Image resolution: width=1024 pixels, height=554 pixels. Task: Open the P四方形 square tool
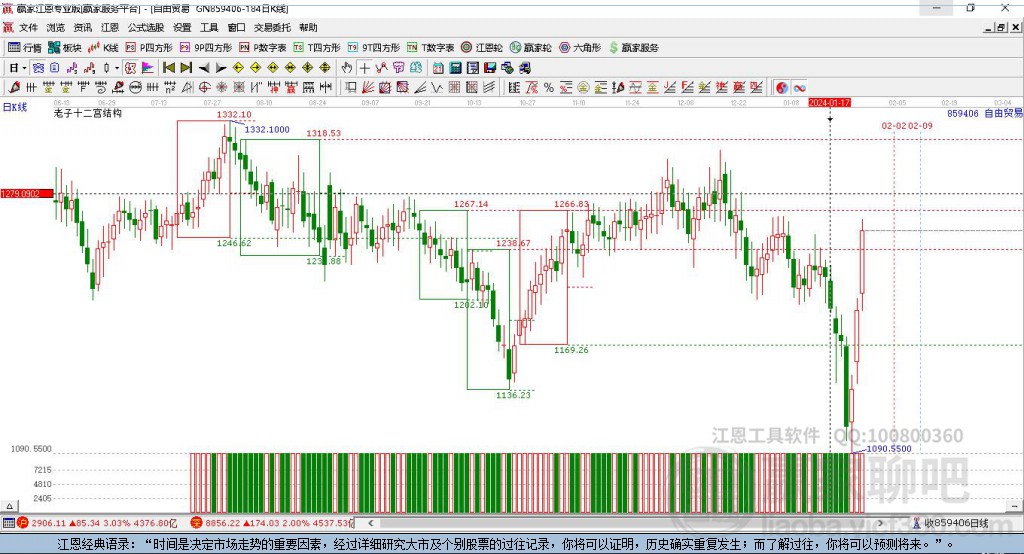[x=149, y=48]
